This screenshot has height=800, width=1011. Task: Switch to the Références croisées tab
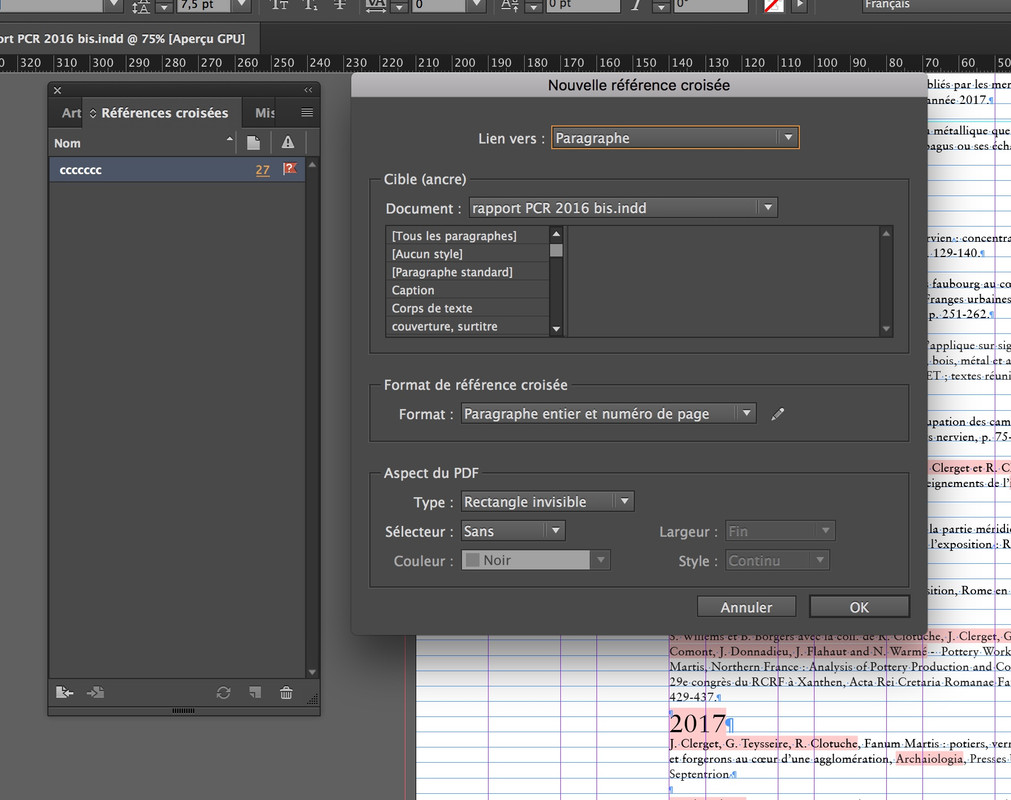click(x=164, y=113)
